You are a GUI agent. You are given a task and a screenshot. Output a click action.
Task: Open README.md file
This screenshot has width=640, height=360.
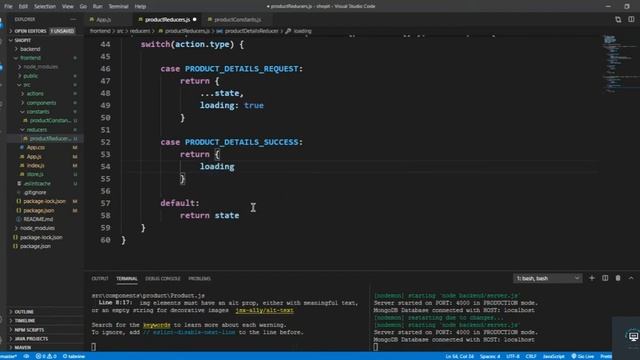[x=38, y=220]
